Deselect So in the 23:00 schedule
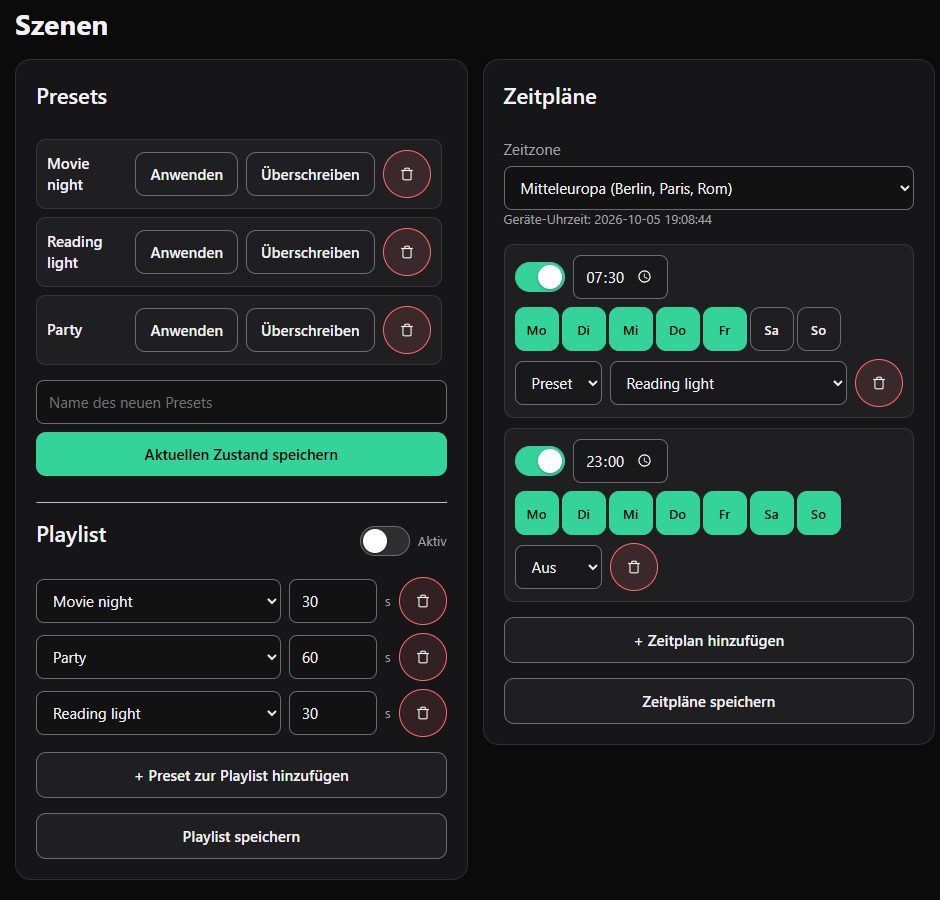The width and height of the screenshot is (940, 900). point(818,513)
